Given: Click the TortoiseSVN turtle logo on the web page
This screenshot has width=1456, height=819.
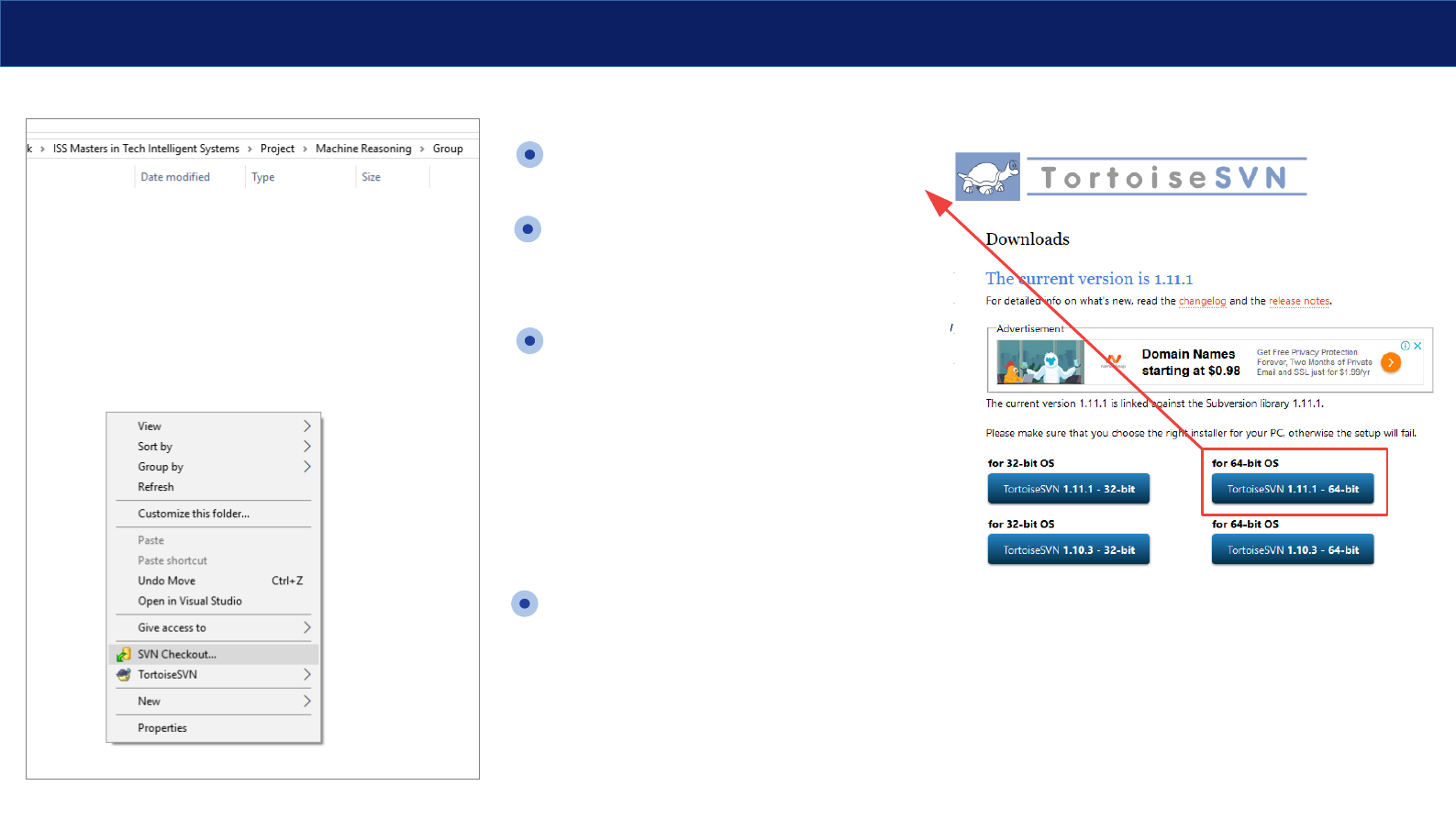Looking at the screenshot, I should (x=987, y=177).
